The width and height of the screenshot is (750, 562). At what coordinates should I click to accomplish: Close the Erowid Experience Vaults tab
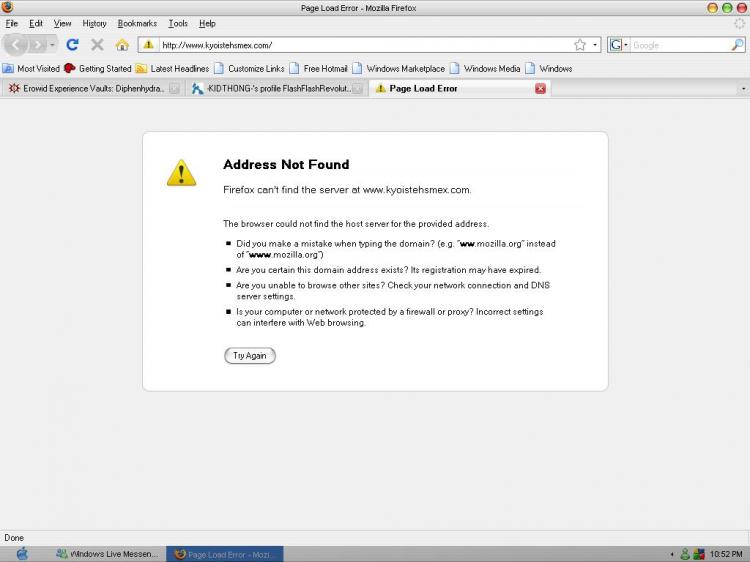[174, 88]
